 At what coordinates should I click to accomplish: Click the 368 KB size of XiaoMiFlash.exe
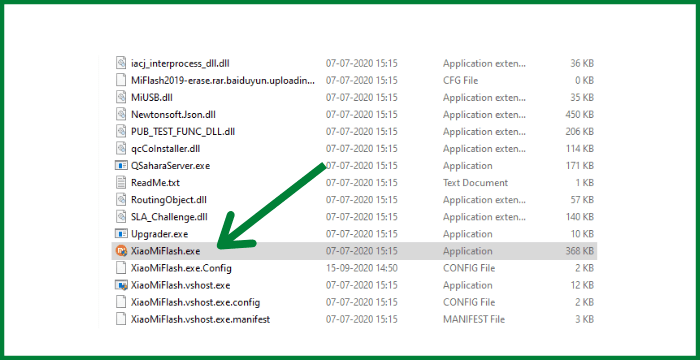(x=579, y=251)
